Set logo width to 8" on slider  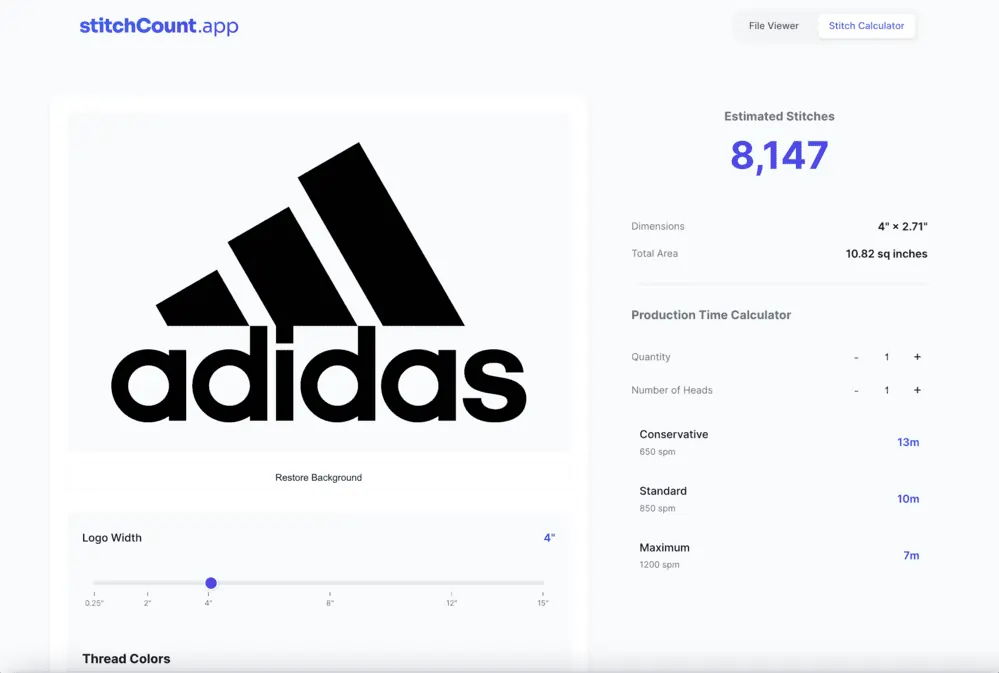(330, 583)
